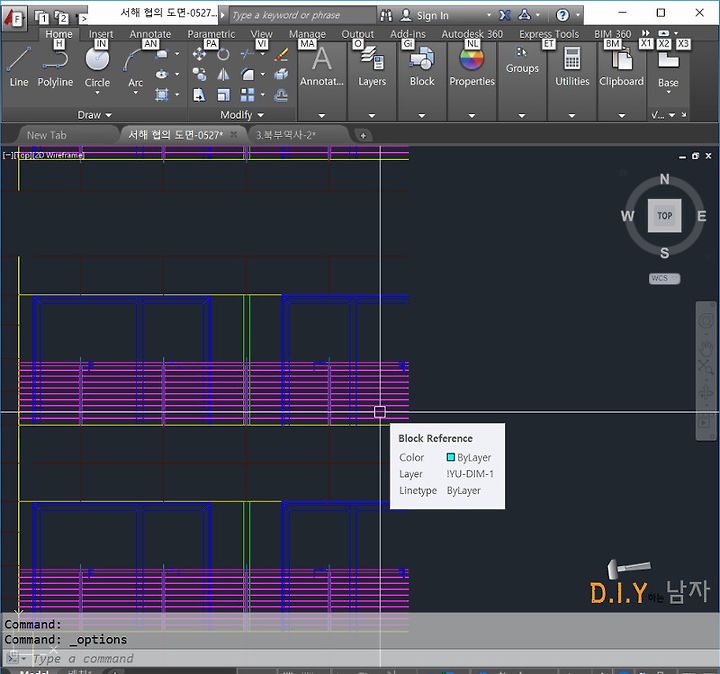The height and width of the screenshot is (674, 720).
Task: Expand the Modify panel
Action: (x=242, y=115)
